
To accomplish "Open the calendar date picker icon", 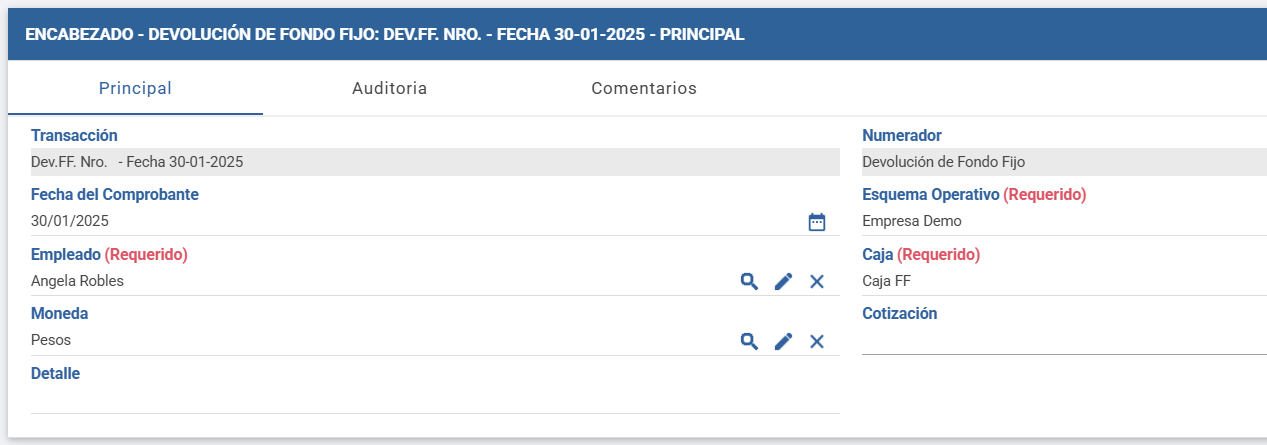I will [817, 222].
